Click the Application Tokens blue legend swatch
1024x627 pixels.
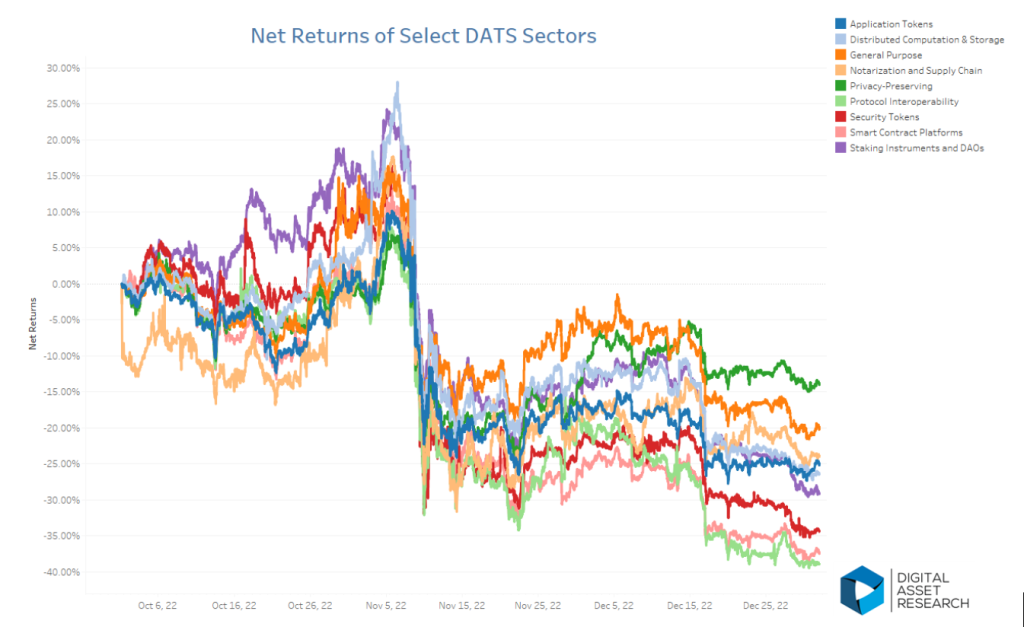point(840,24)
